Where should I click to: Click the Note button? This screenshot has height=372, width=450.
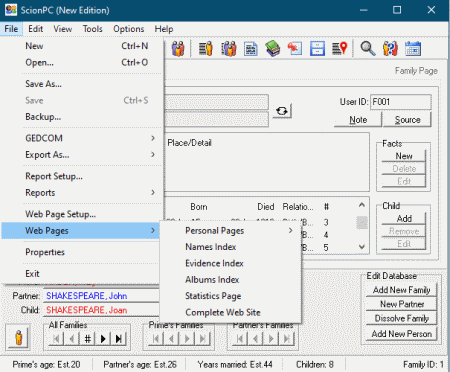click(358, 120)
